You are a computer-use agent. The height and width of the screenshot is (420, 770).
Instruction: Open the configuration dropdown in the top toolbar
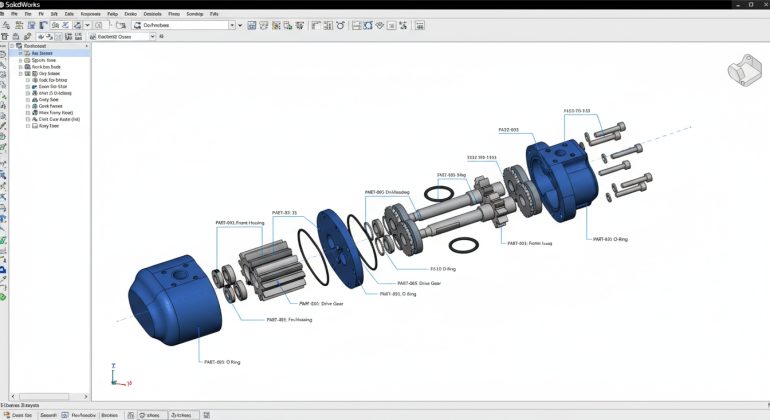[234, 25]
